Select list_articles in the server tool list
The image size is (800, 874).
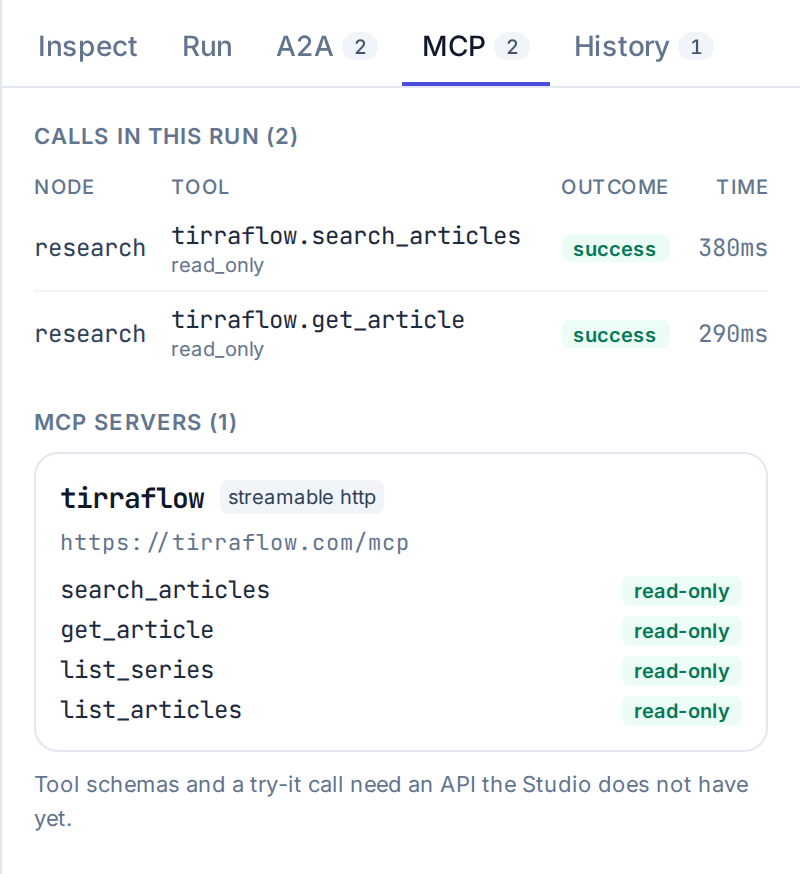[x=151, y=710]
